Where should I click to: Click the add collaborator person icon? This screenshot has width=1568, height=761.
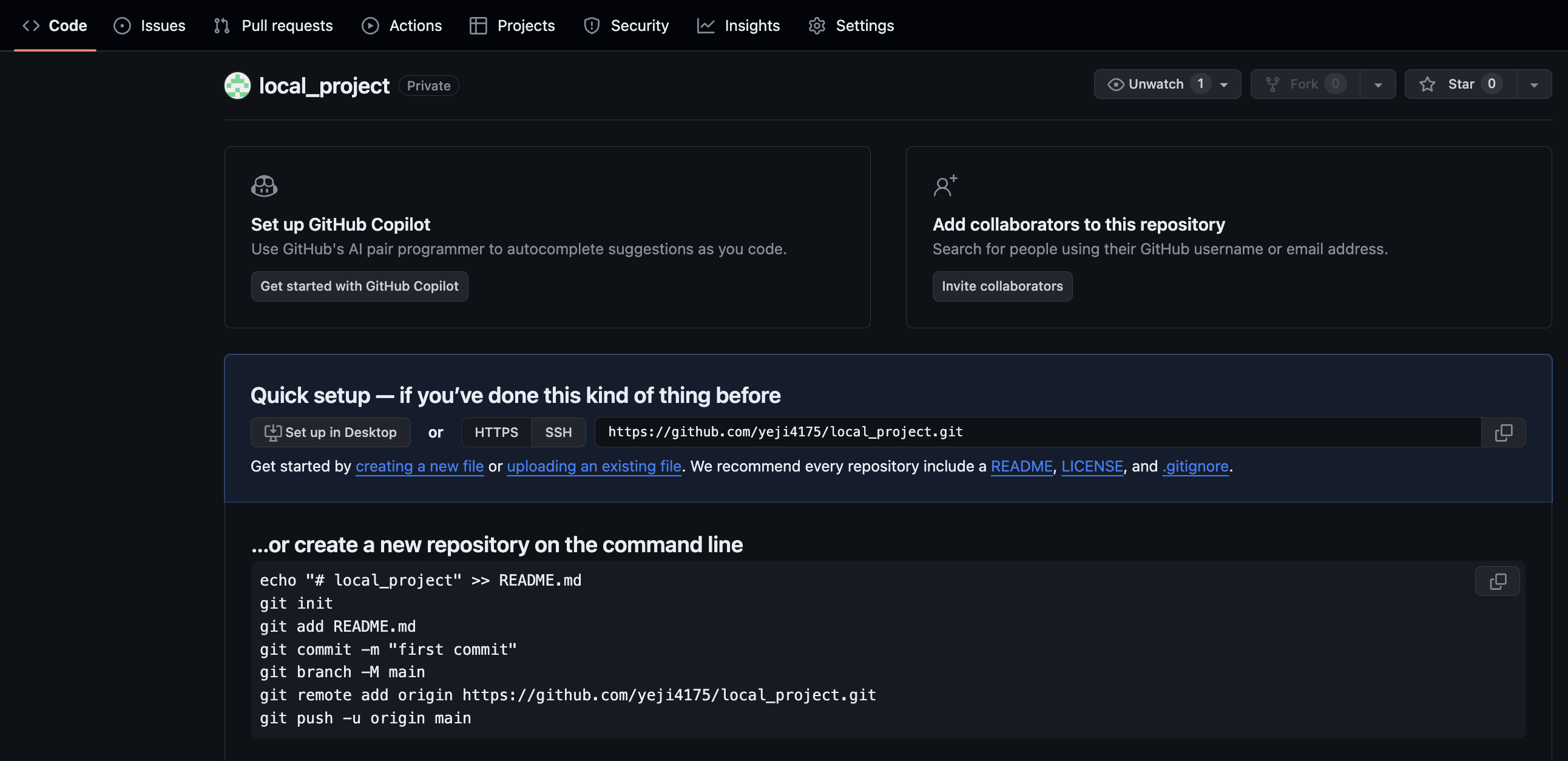tap(945, 186)
